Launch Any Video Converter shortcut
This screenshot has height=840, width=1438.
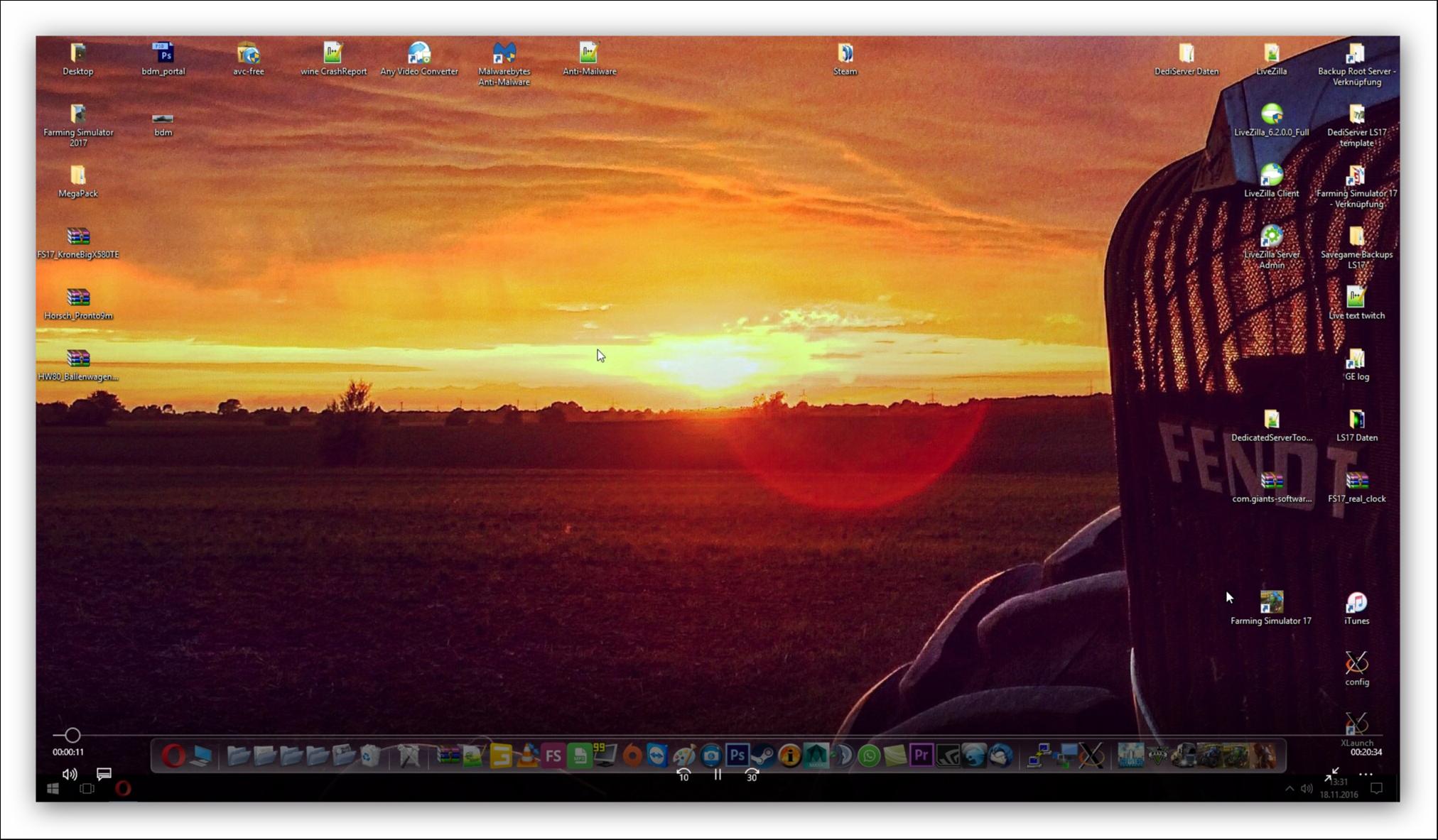click(x=419, y=59)
